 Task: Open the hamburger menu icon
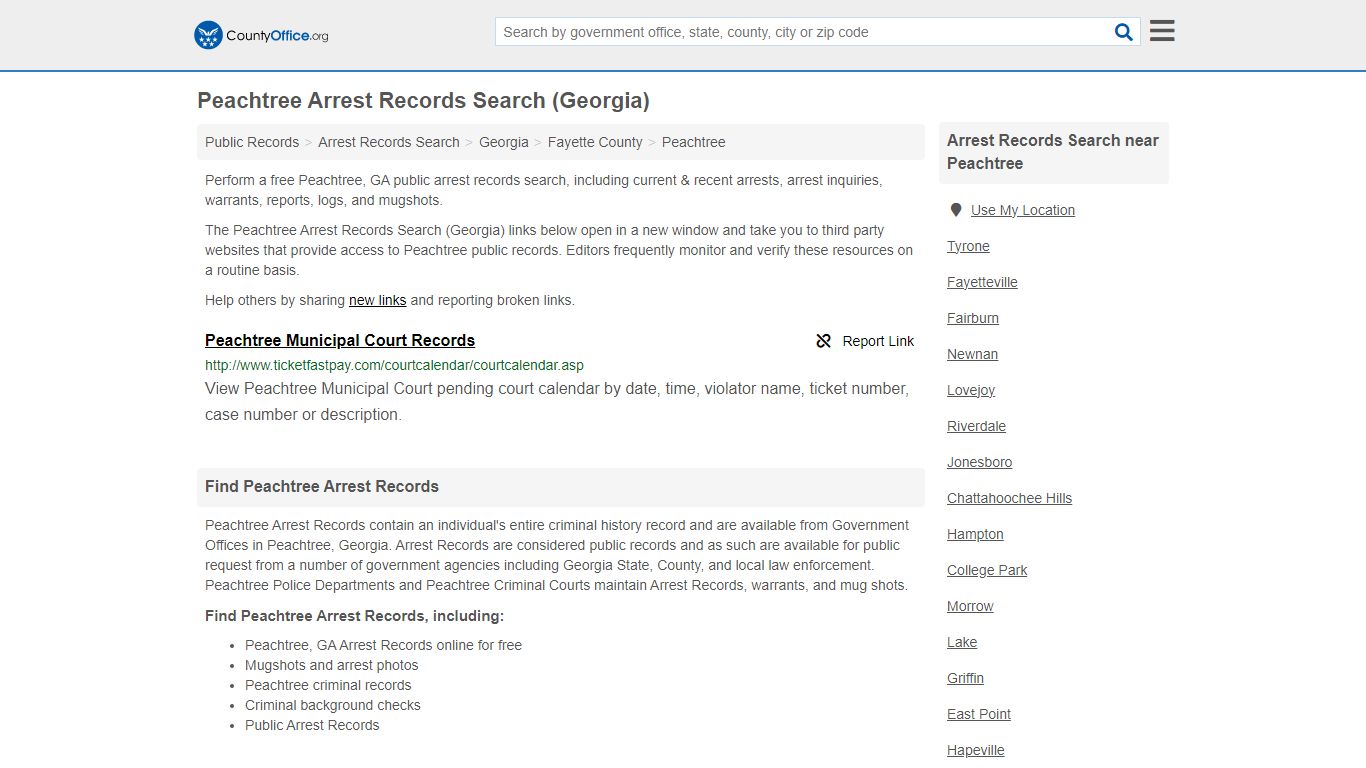(1162, 31)
